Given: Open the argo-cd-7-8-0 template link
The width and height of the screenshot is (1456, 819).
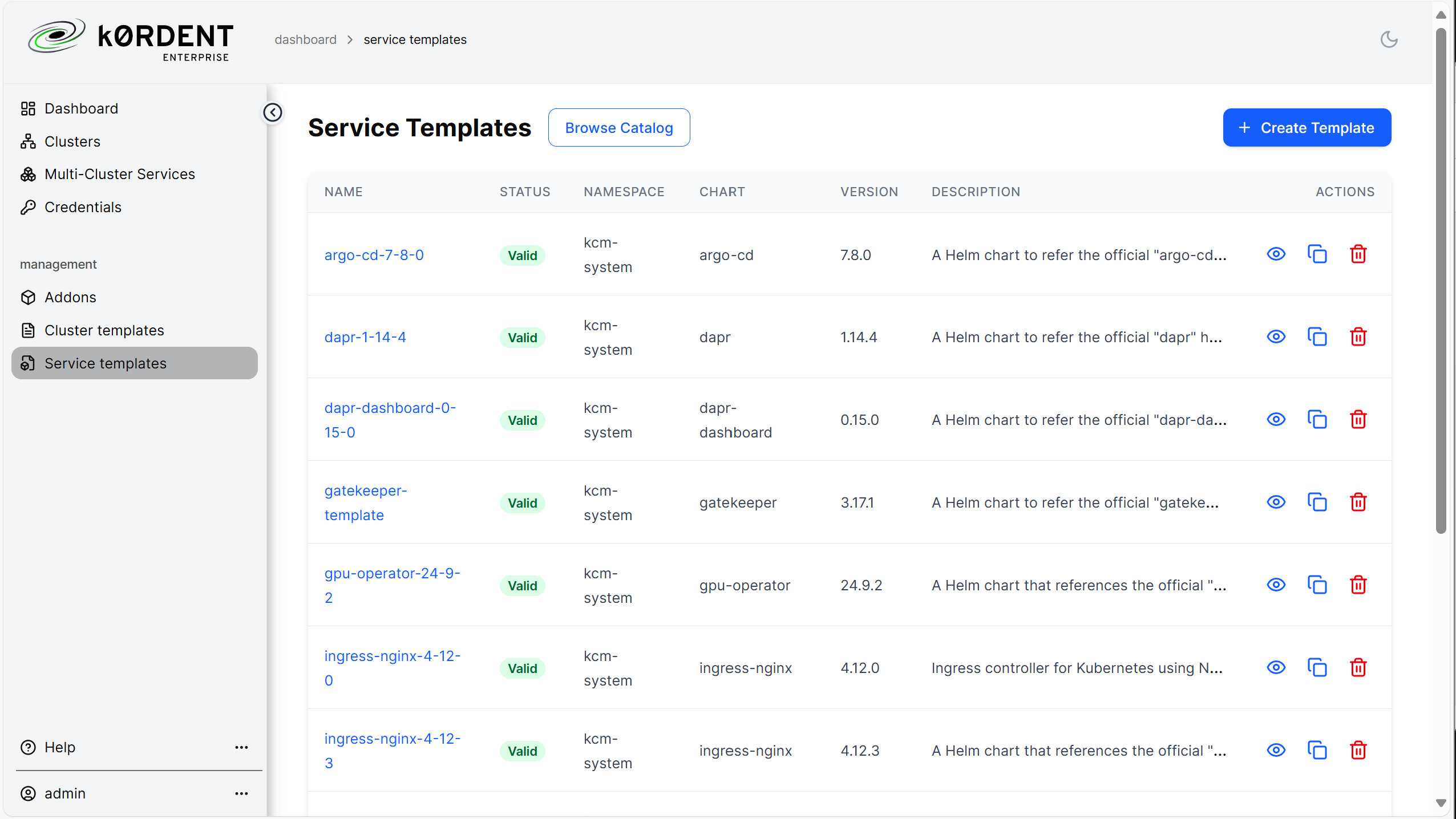Looking at the screenshot, I should tap(374, 255).
